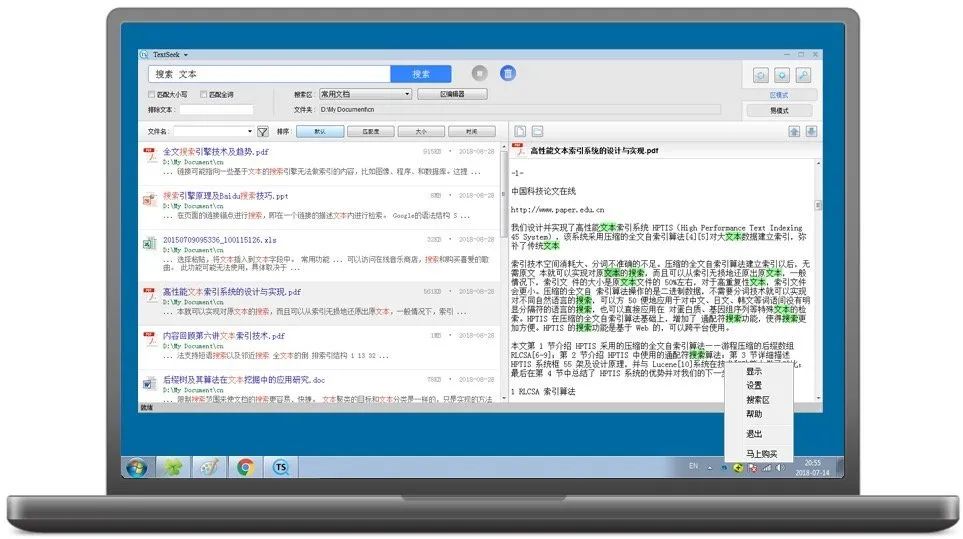Click the blue trash clear icon

point(508,74)
